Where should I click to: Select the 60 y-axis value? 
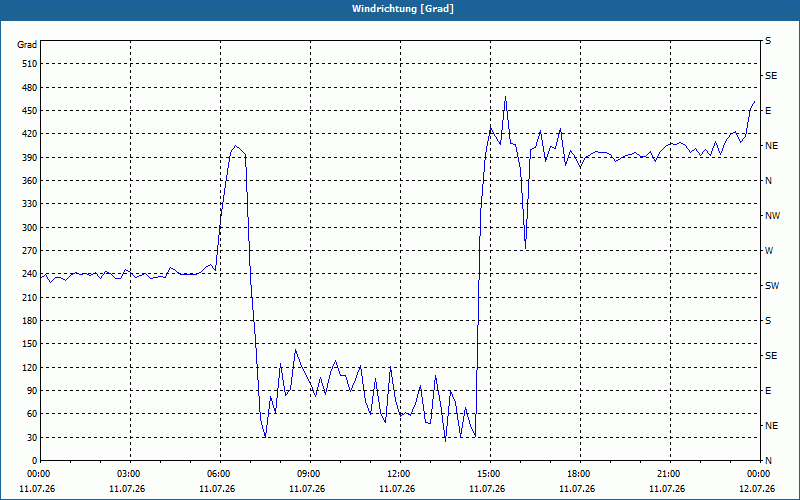click(x=32, y=414)
